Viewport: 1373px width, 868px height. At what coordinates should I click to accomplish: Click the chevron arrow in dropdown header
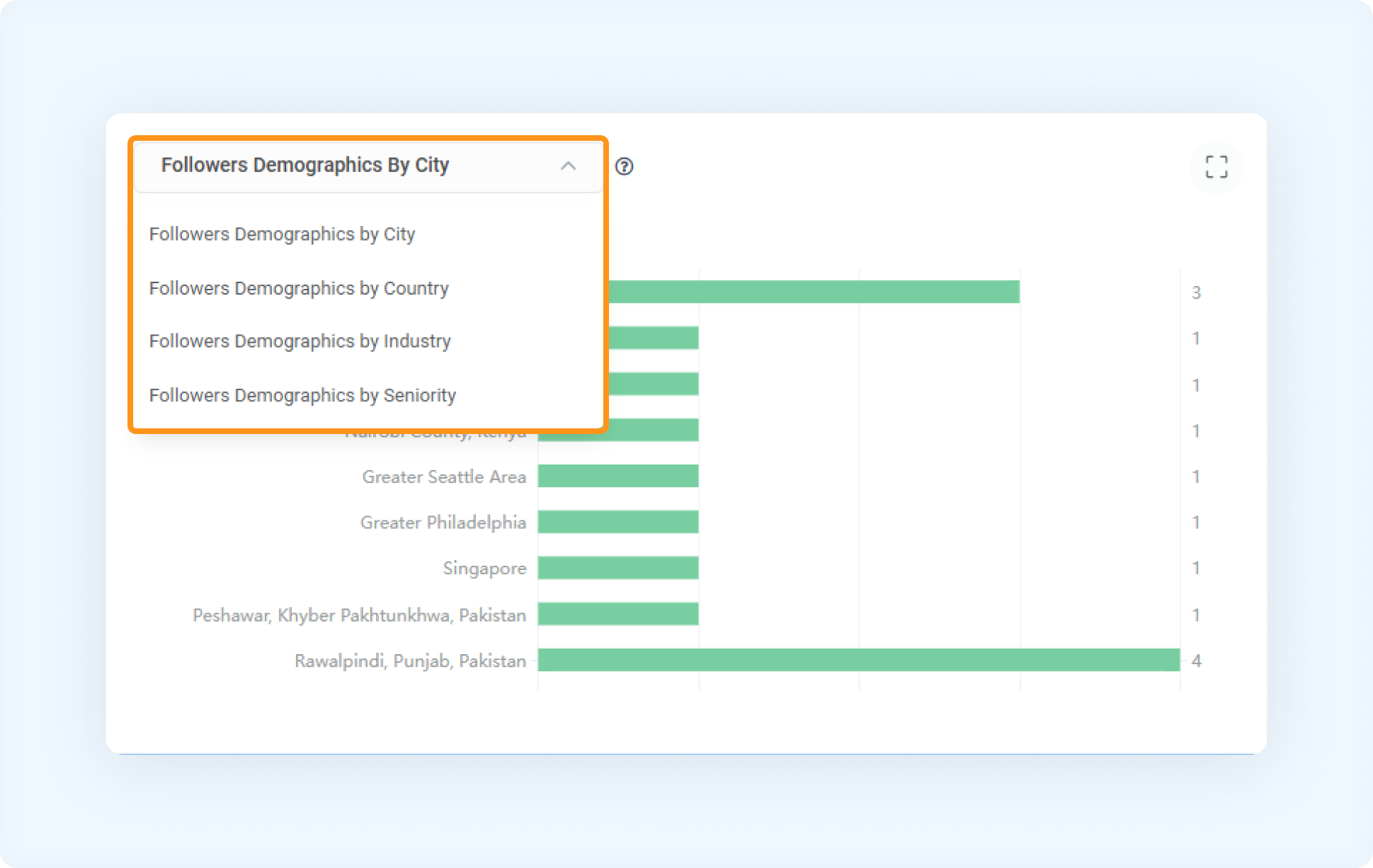tap(568, 166)
